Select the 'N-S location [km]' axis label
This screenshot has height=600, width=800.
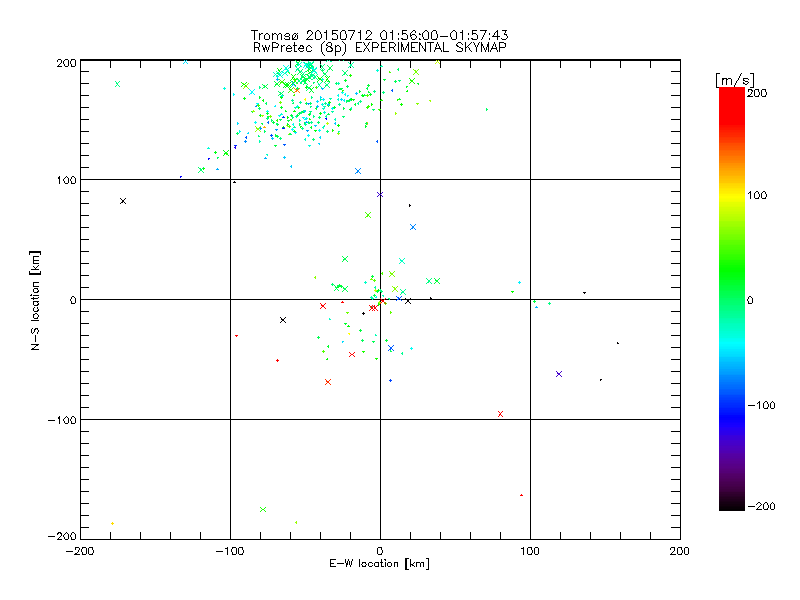click(x=35, y=300)
